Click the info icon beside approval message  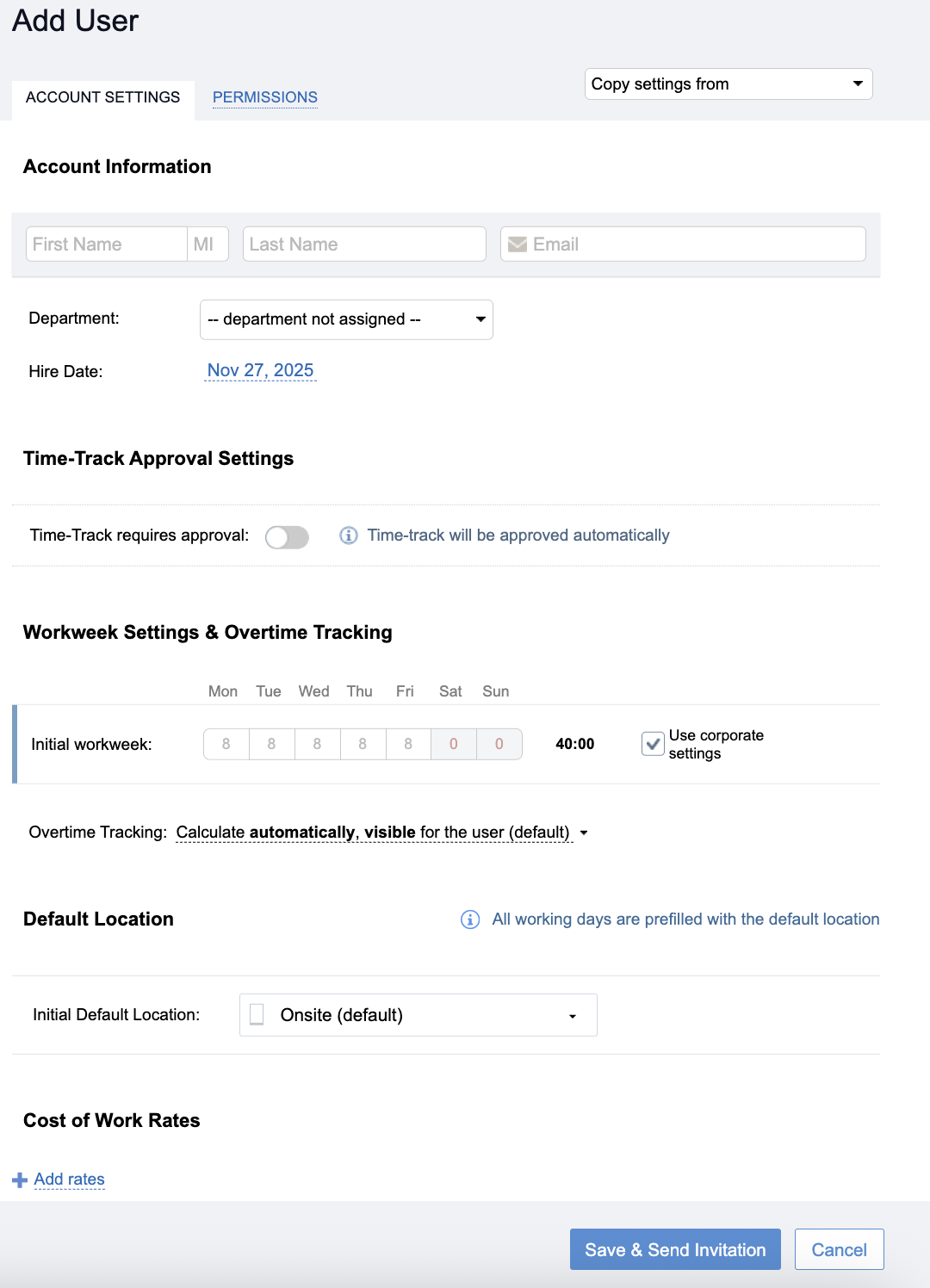pyautogui.click(x=348, y=536)
